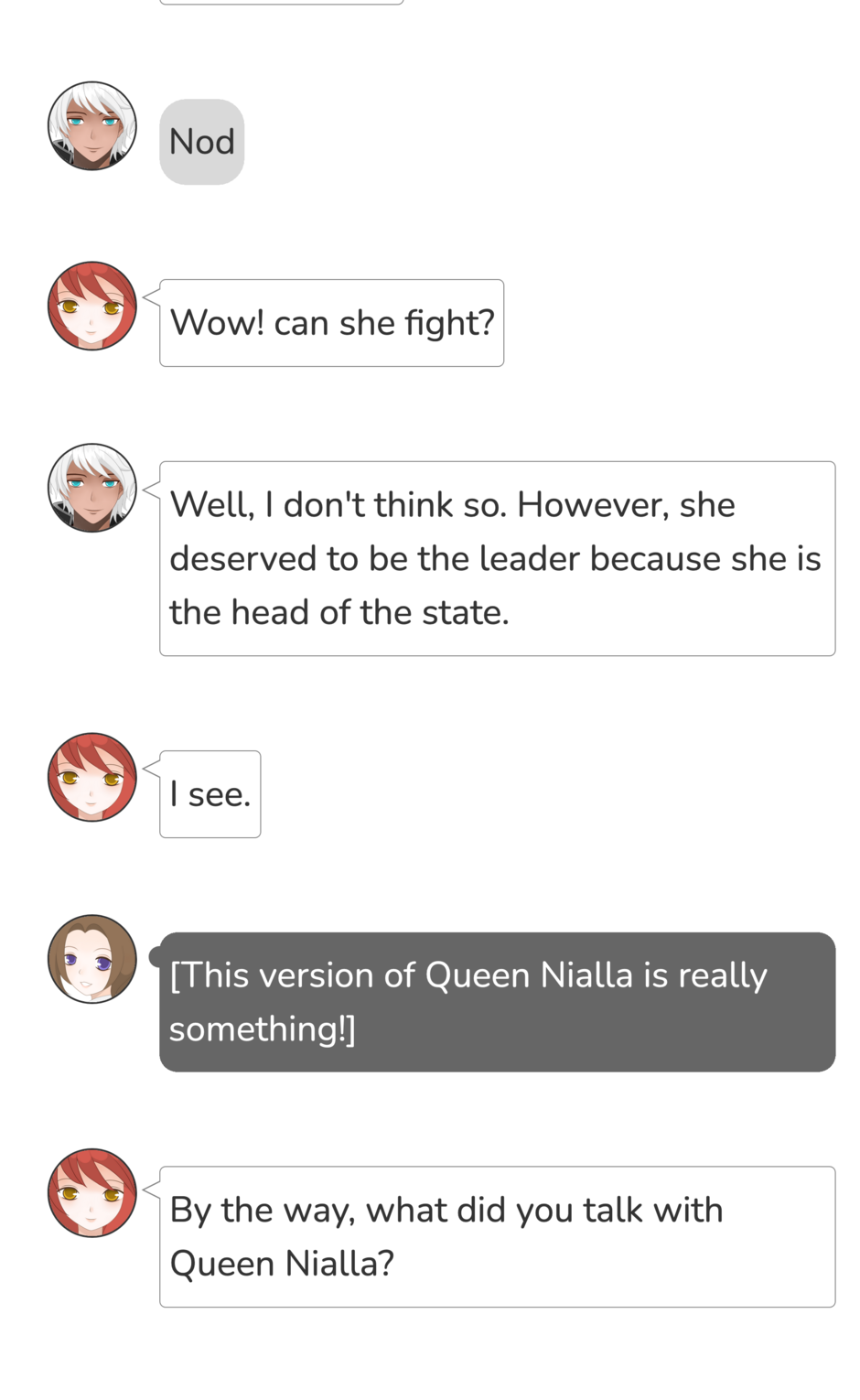
Task: Tap the word "Nod" in the gray bubble
Action: pyautogui.click(x=201, y=142)
